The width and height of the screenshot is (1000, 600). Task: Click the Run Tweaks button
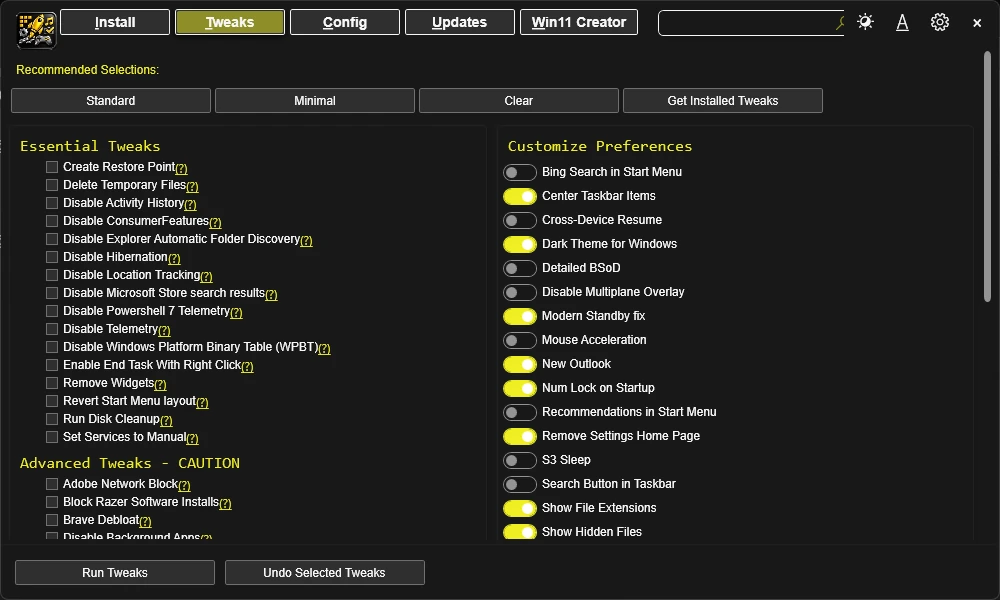[115, 573]
